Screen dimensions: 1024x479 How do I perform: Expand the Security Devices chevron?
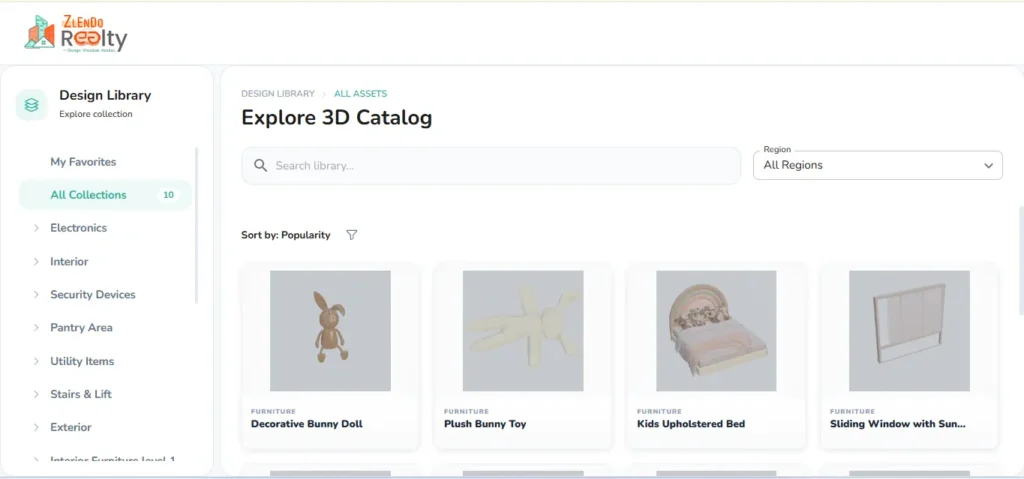click(x=36, y=295)
